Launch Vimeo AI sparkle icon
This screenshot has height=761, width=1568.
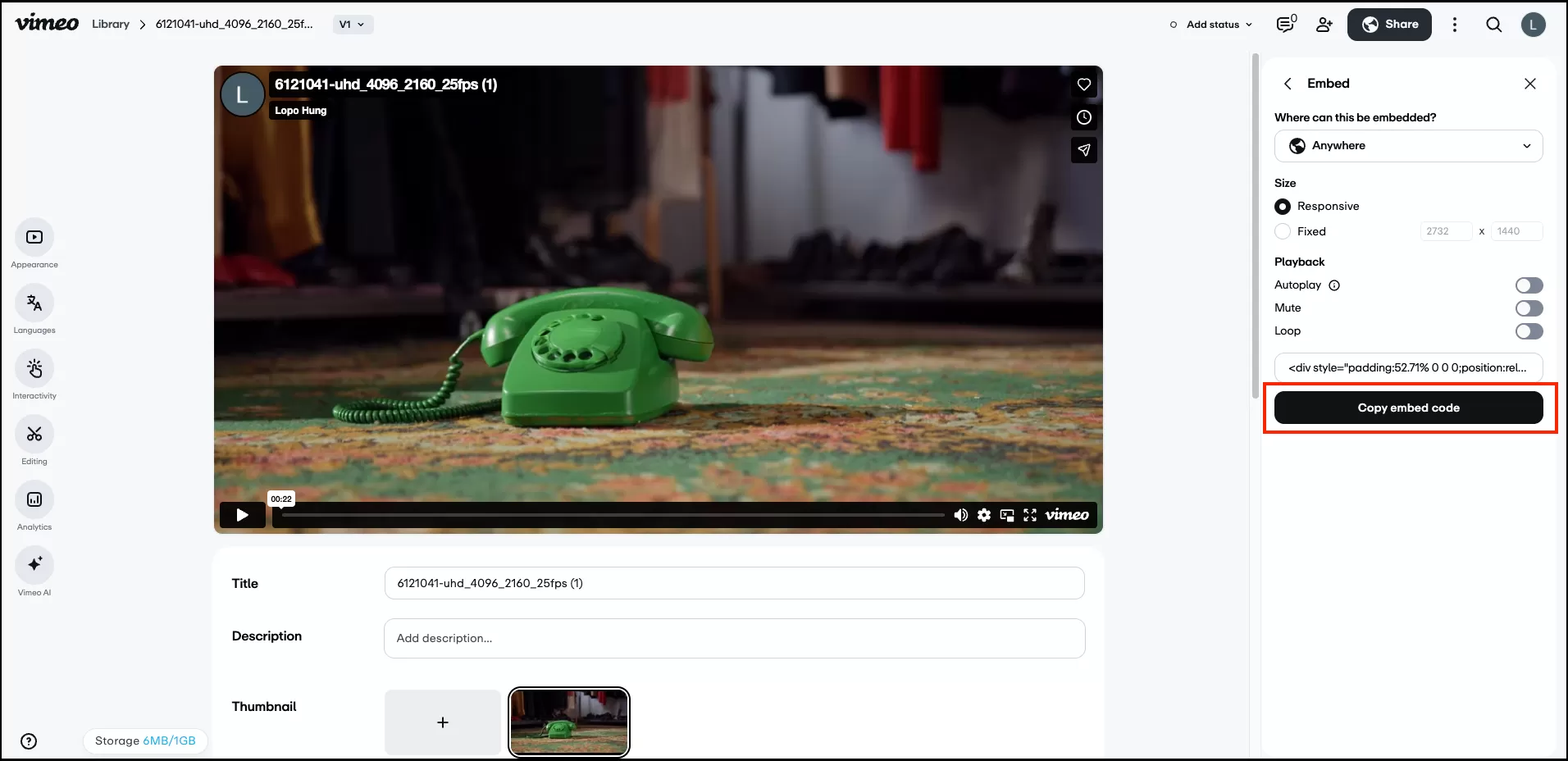(34, 565)
